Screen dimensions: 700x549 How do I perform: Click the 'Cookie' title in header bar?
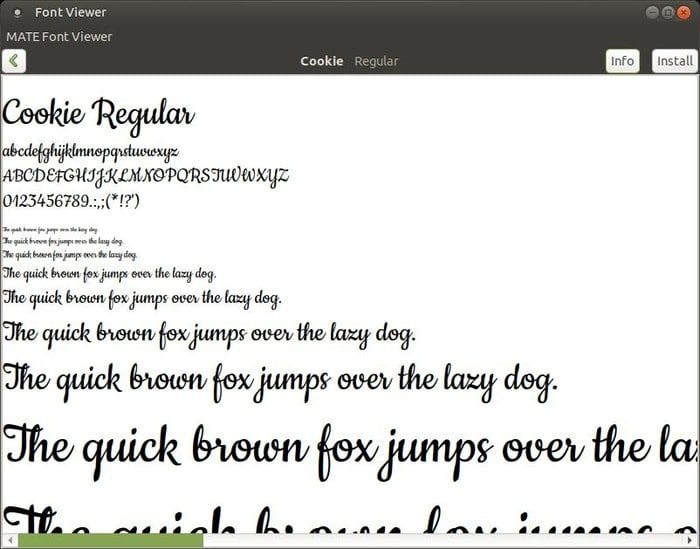pyautogui.click(x=321, y=61)
